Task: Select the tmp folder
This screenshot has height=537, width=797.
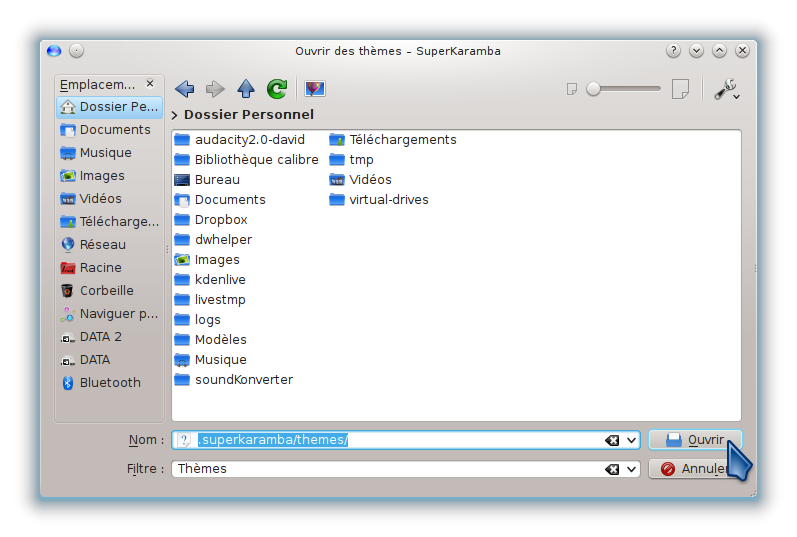Action: point(352,160)
